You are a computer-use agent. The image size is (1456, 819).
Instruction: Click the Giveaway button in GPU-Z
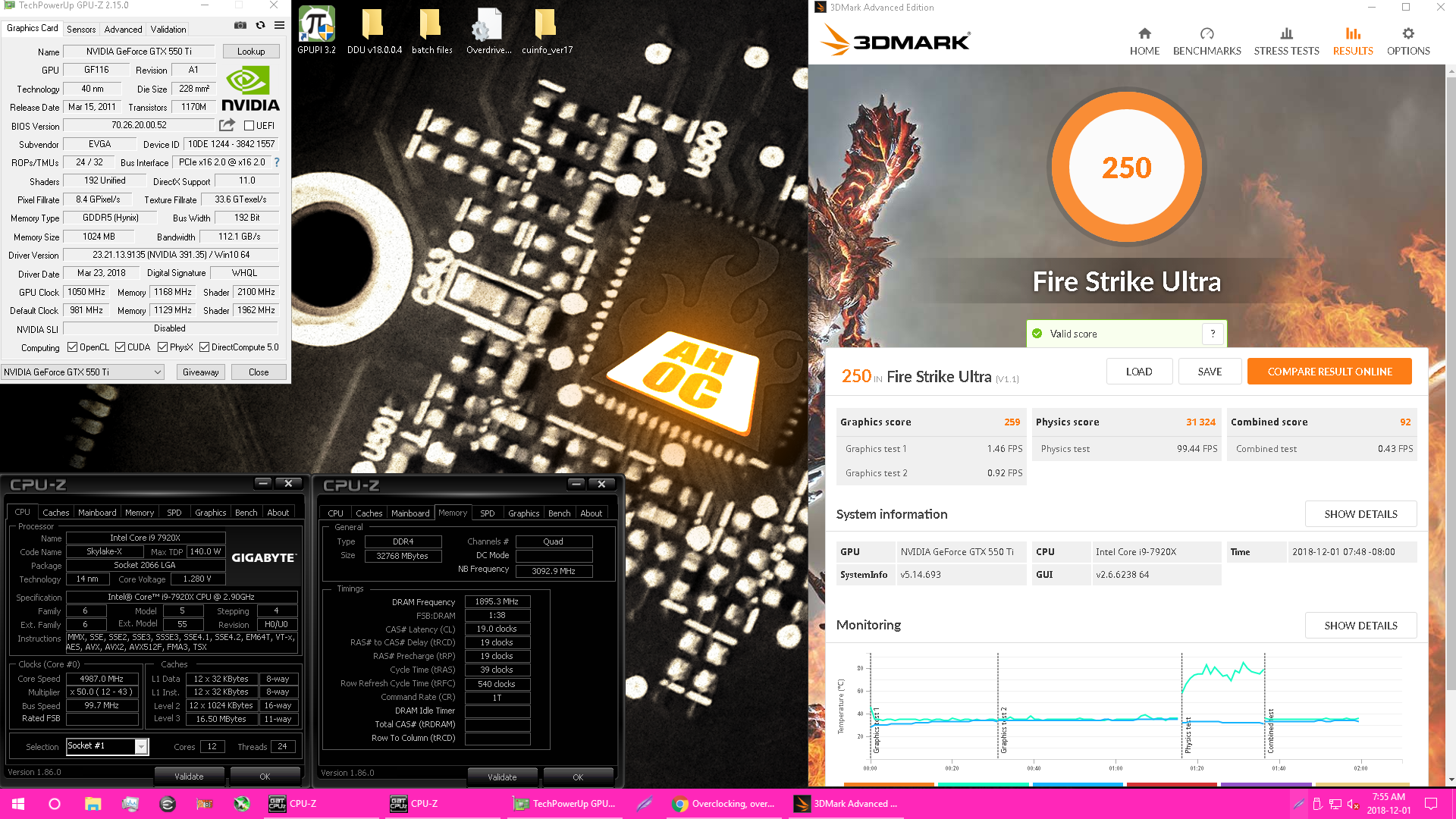point(200,372)
